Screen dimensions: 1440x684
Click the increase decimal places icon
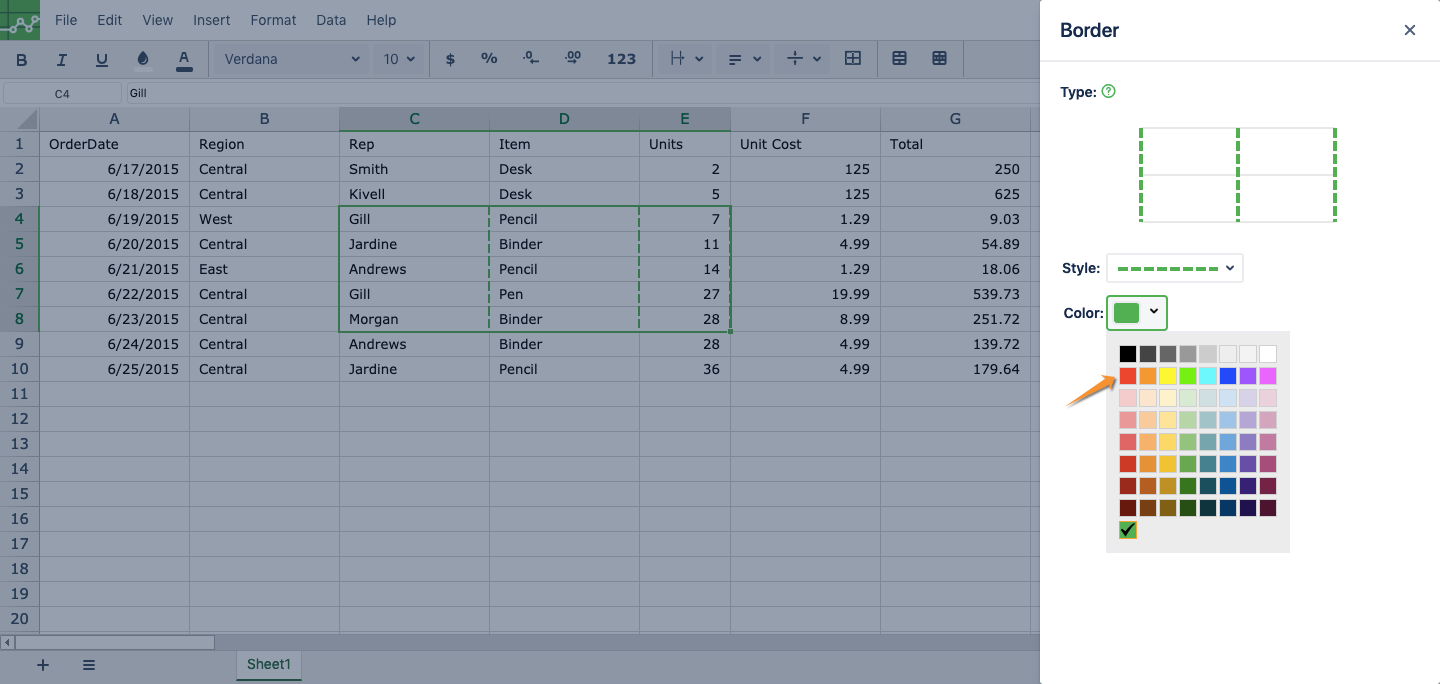click(573, 59)
